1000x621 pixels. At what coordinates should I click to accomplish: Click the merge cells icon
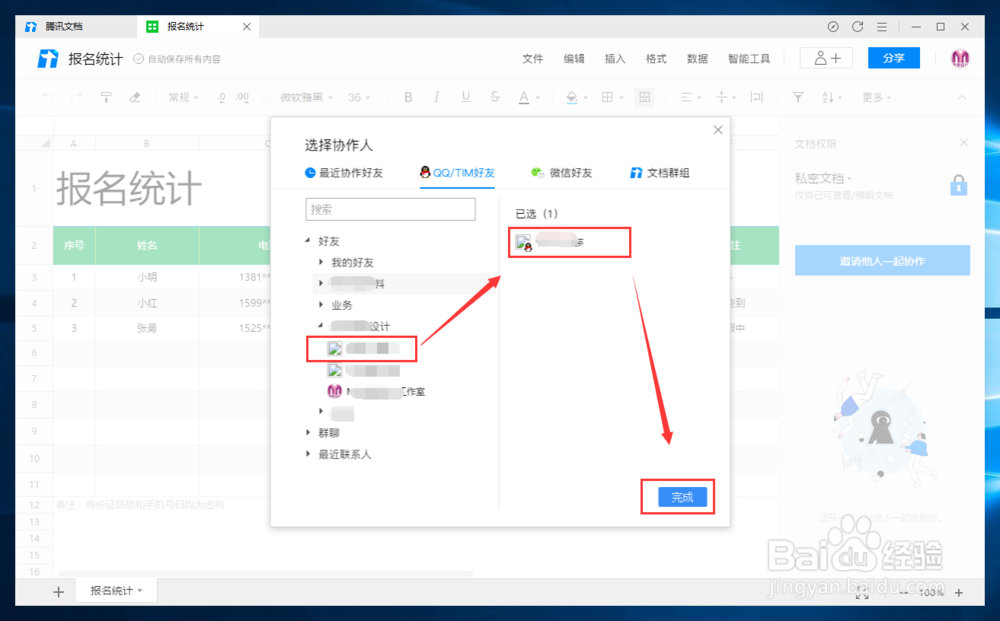[x=646, y=97]
